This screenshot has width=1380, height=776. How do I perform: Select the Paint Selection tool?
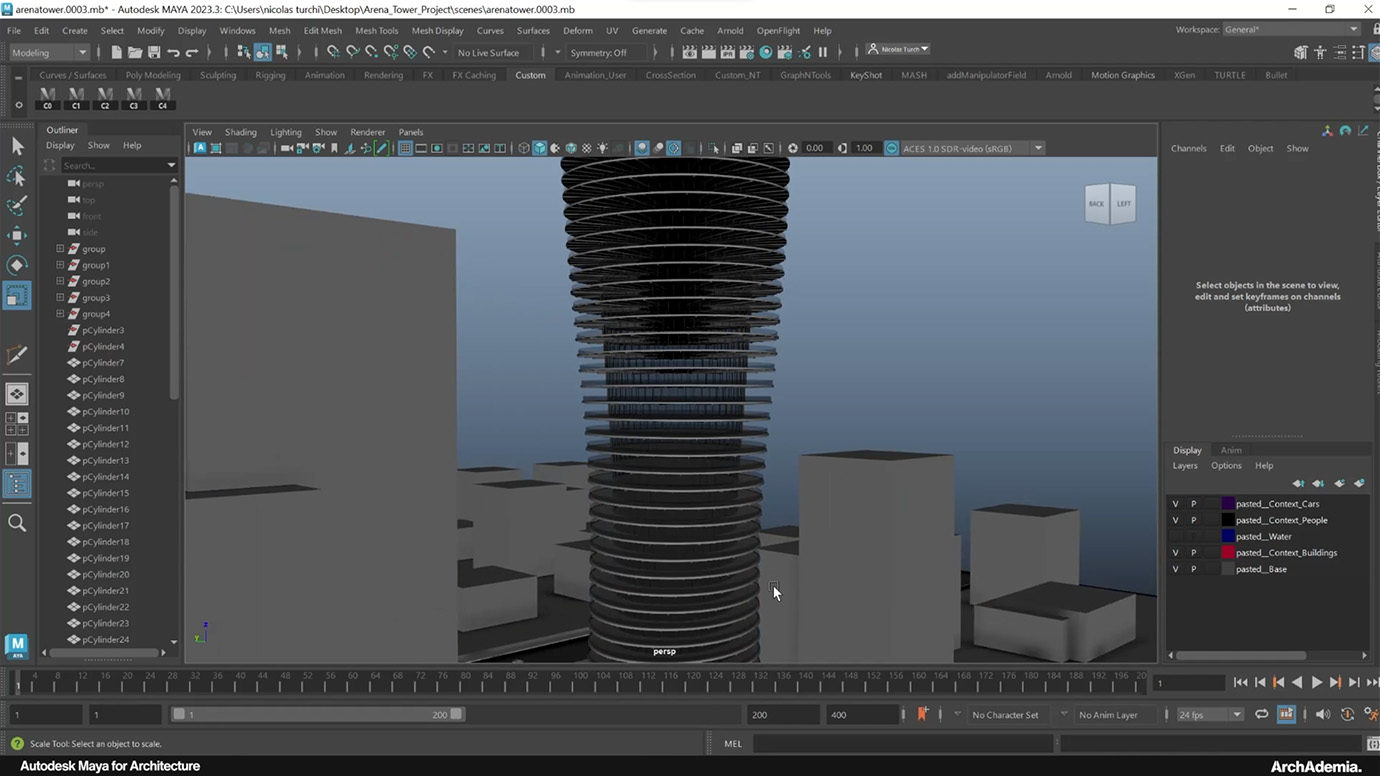(x=17, y=205)
